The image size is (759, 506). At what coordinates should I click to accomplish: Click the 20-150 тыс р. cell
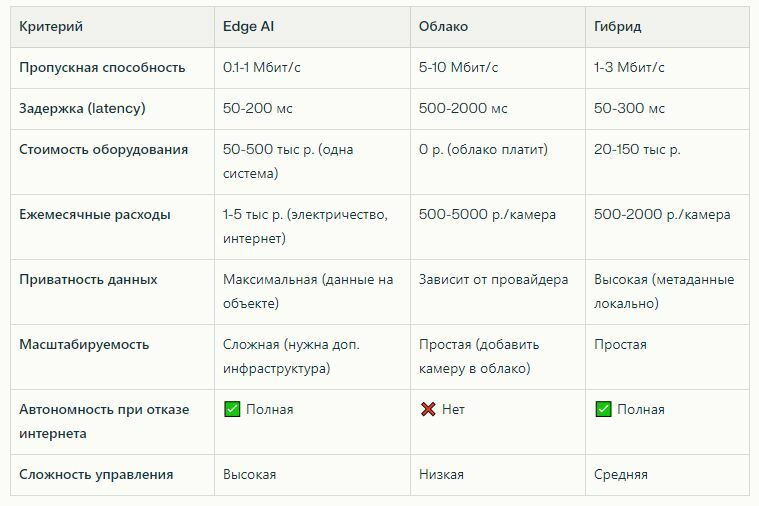[x=637, y=149]
